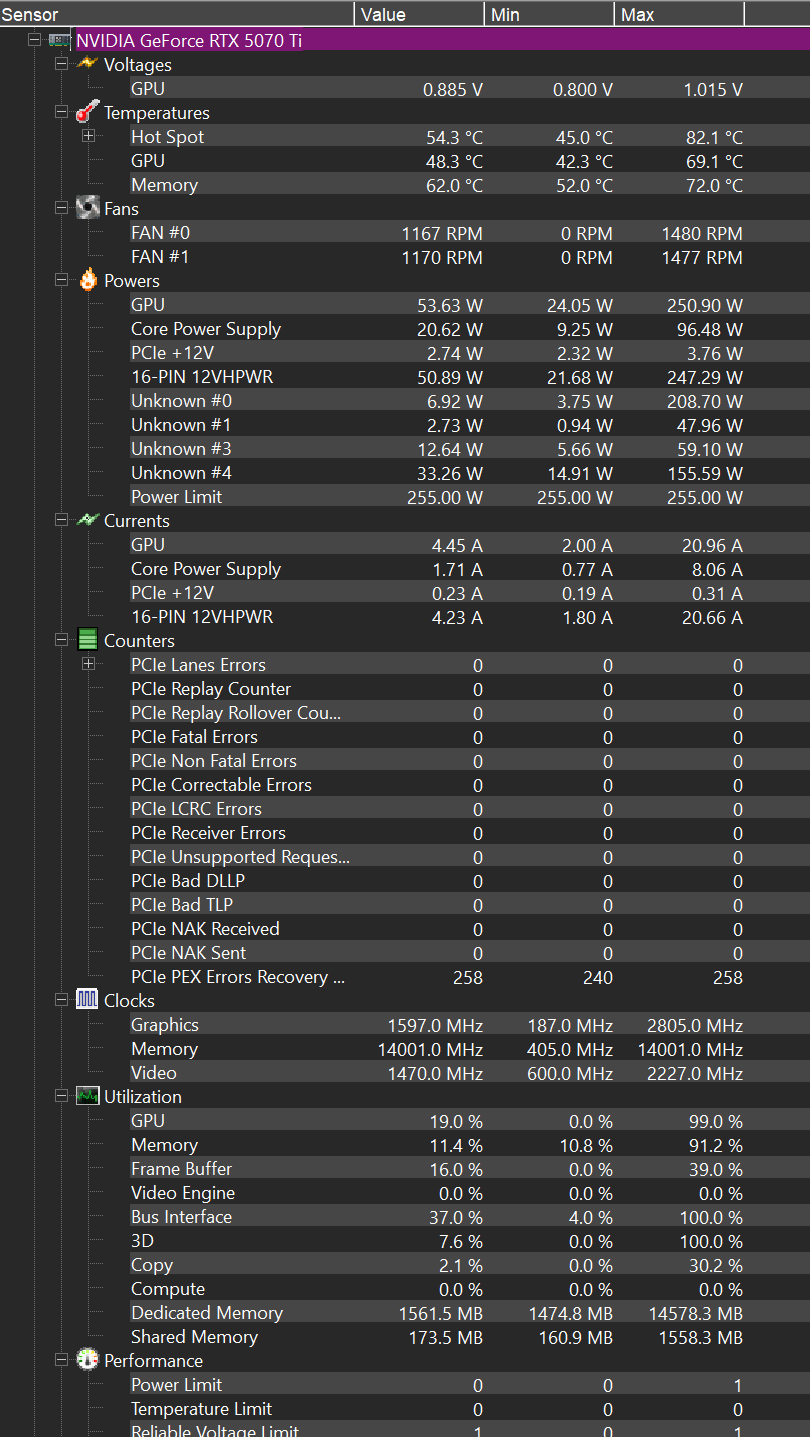810x1437 pixels.
Task: Expand the PCIe Lanes Errors node
Action: tap(88, 664)
